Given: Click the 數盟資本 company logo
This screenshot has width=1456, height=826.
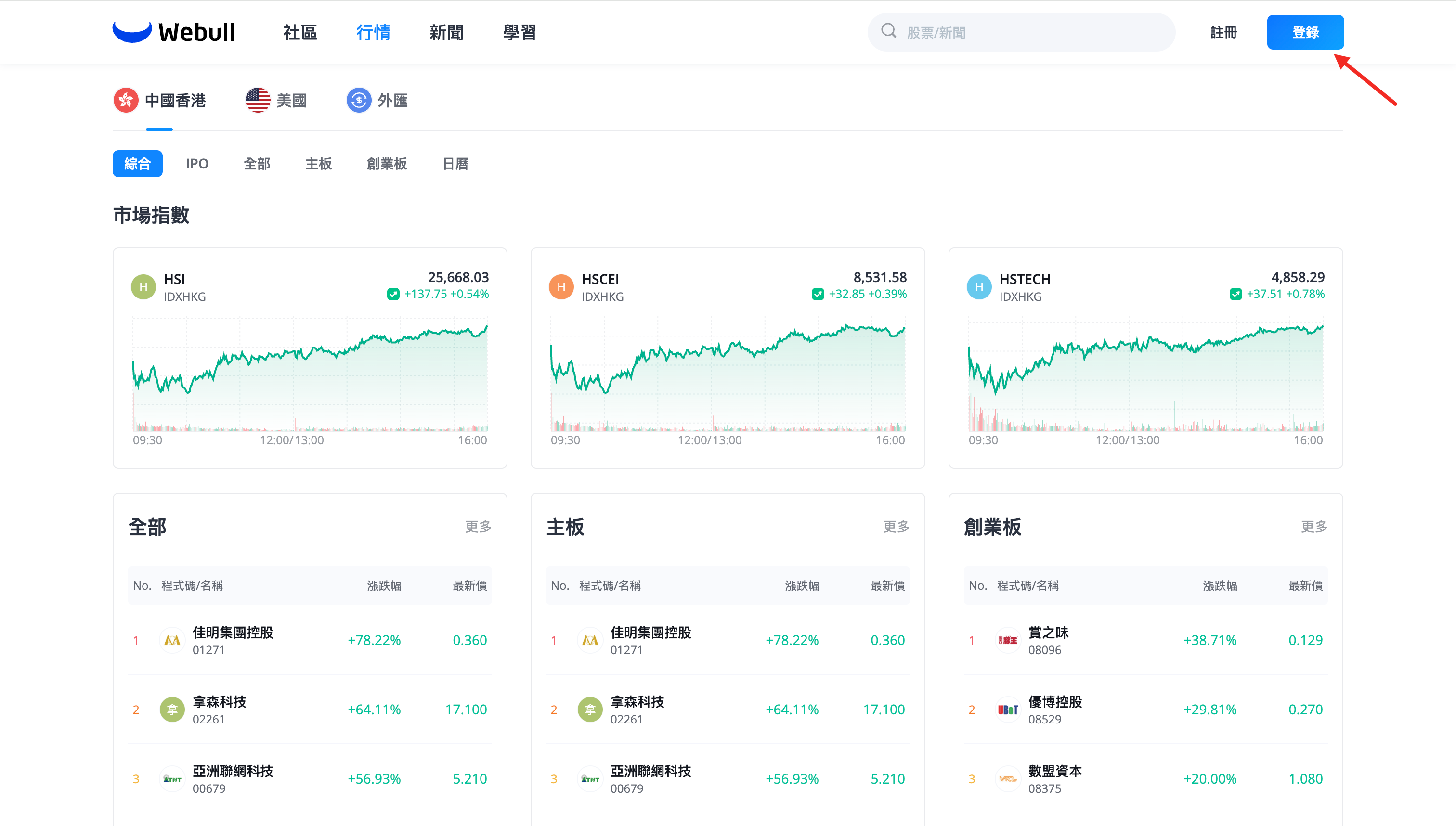Looking at the screenshot, I should coord(1008,779).
